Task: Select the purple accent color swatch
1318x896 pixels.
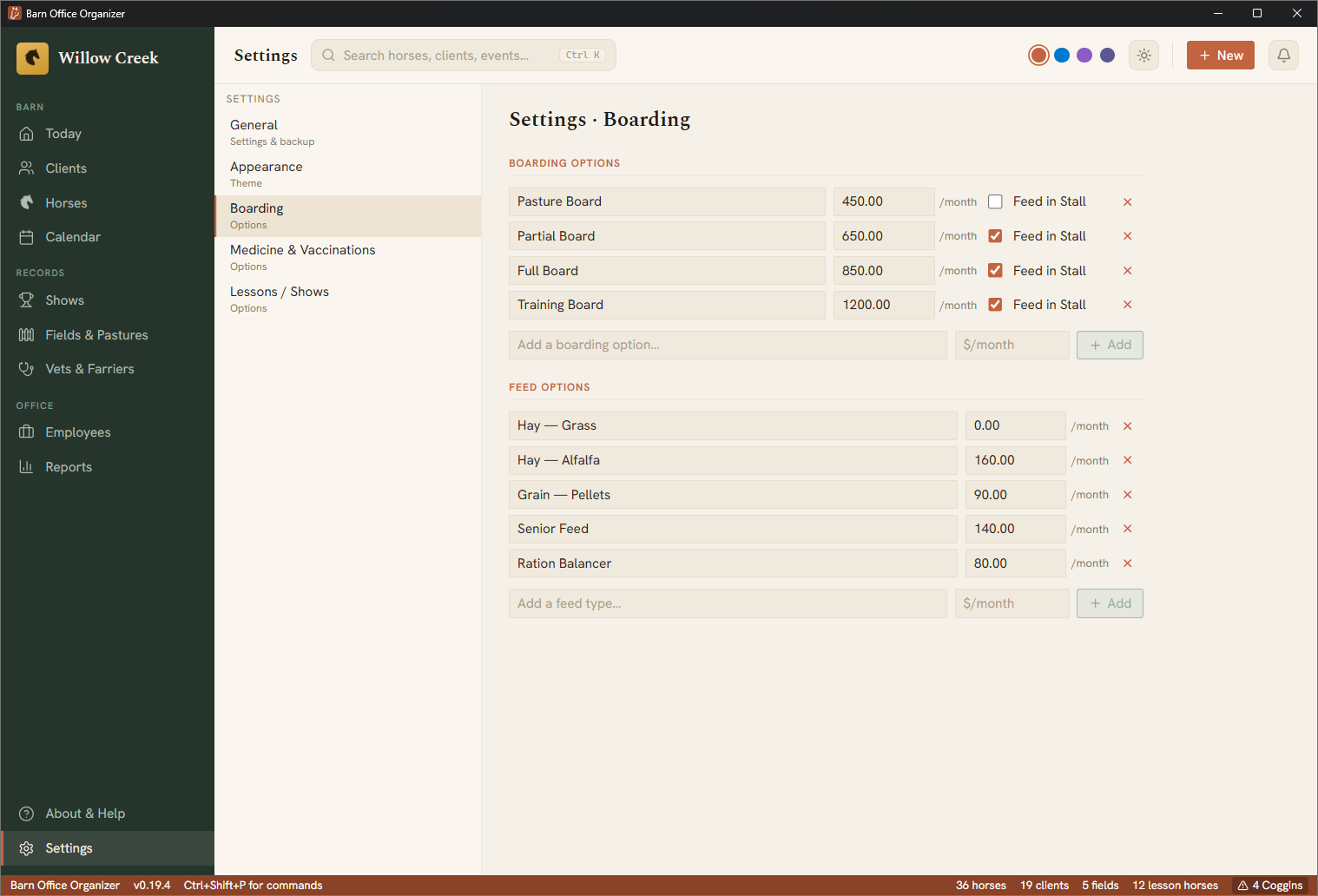Action: click(x=1084, y=56)
